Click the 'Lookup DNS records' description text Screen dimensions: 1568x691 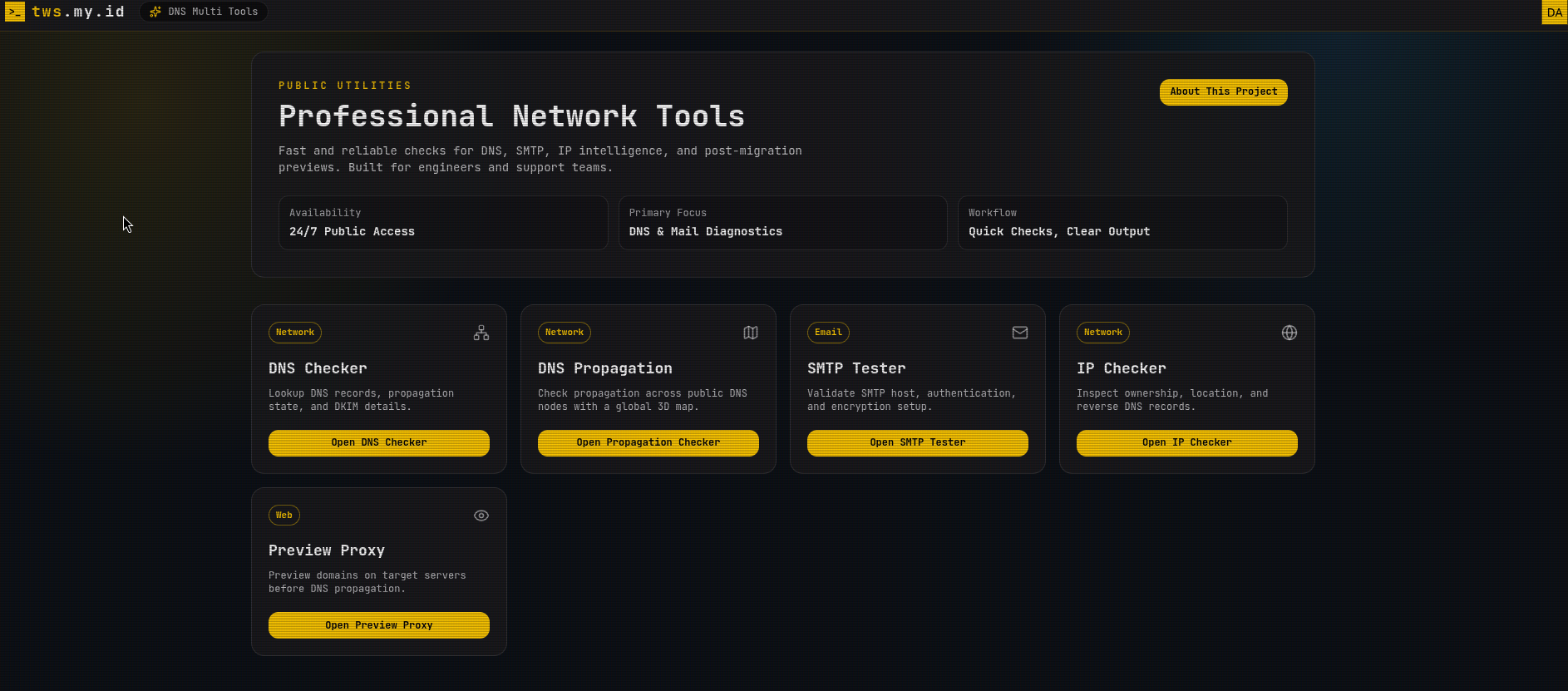(361, 400)
